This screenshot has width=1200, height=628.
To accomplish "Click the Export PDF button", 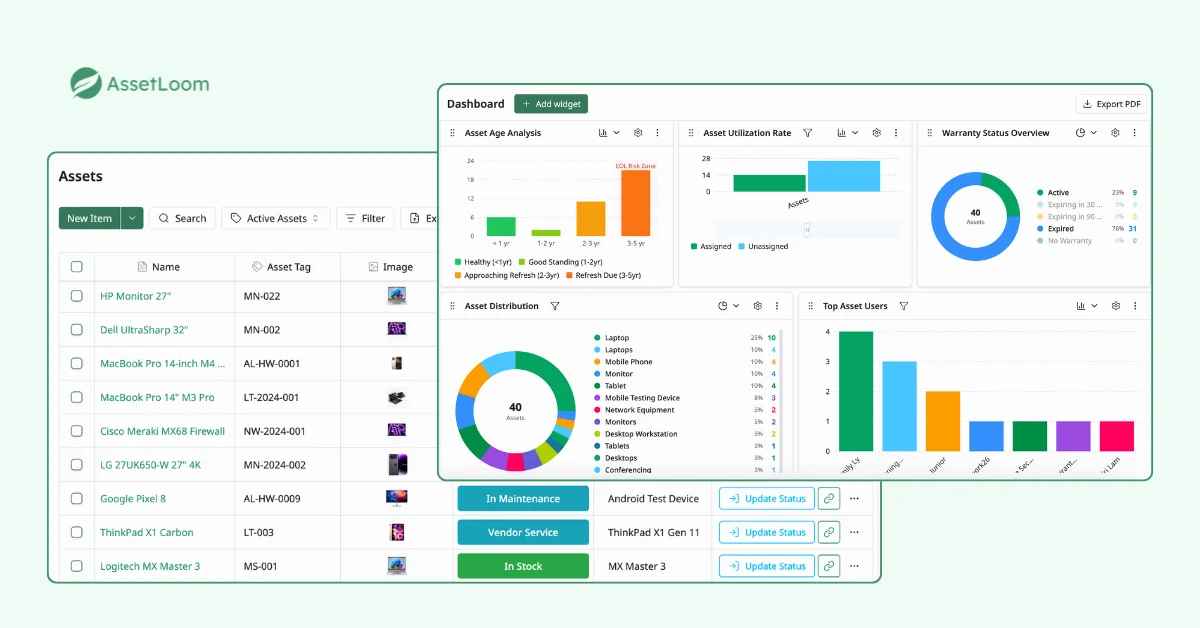I will [1111, 104].
